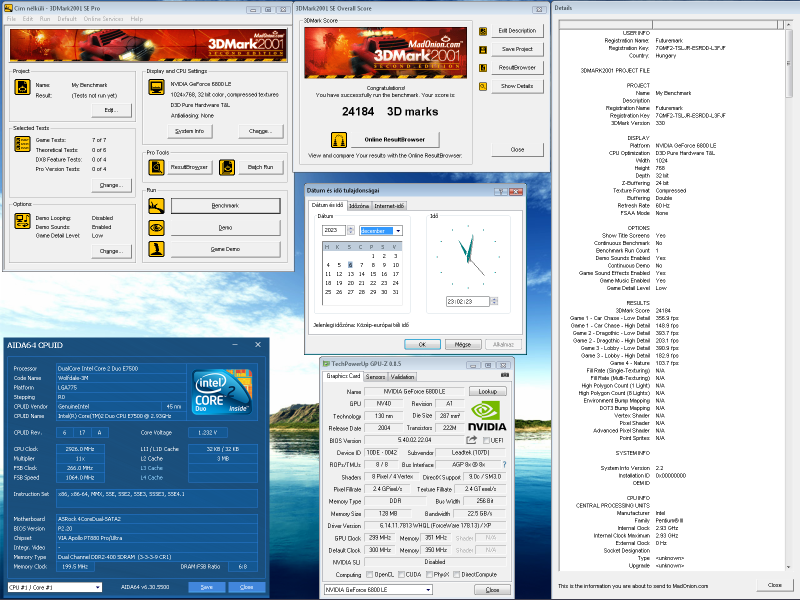Switch to the Validation tab in GPU-Z
Viewport: 800px width, 600px height.
point(402,377)
